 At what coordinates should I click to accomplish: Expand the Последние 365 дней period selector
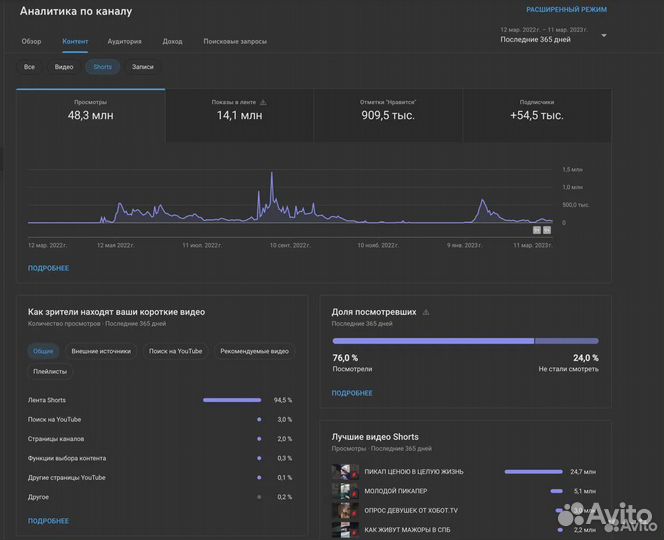(x=535, y=40)
